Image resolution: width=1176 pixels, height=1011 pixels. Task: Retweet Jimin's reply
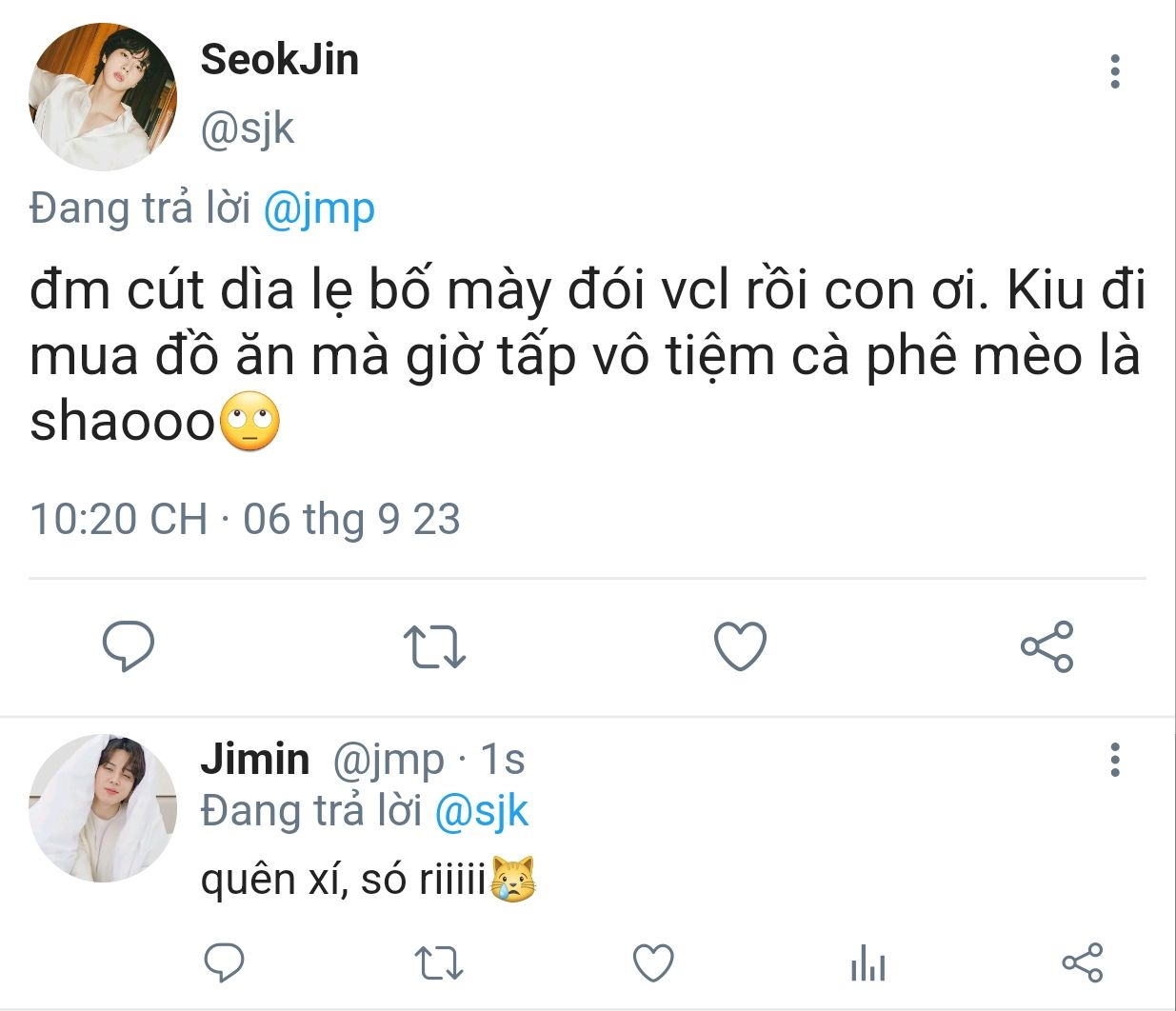[440, 963]
